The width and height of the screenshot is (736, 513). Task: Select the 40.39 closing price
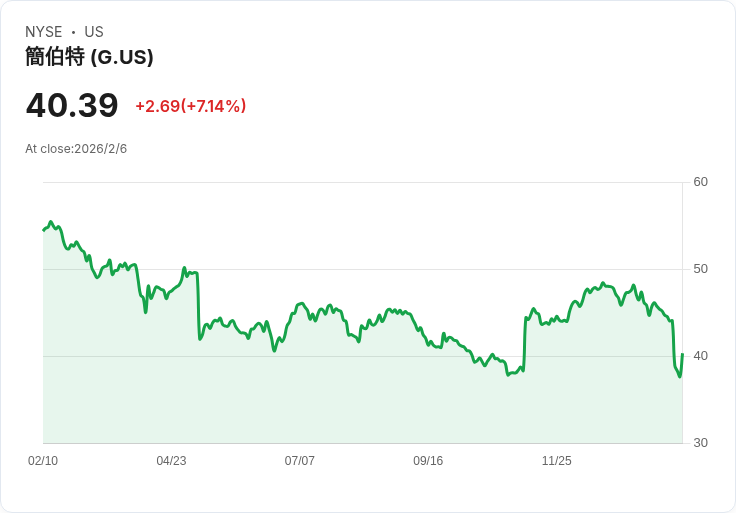click(x=72, y=105)
